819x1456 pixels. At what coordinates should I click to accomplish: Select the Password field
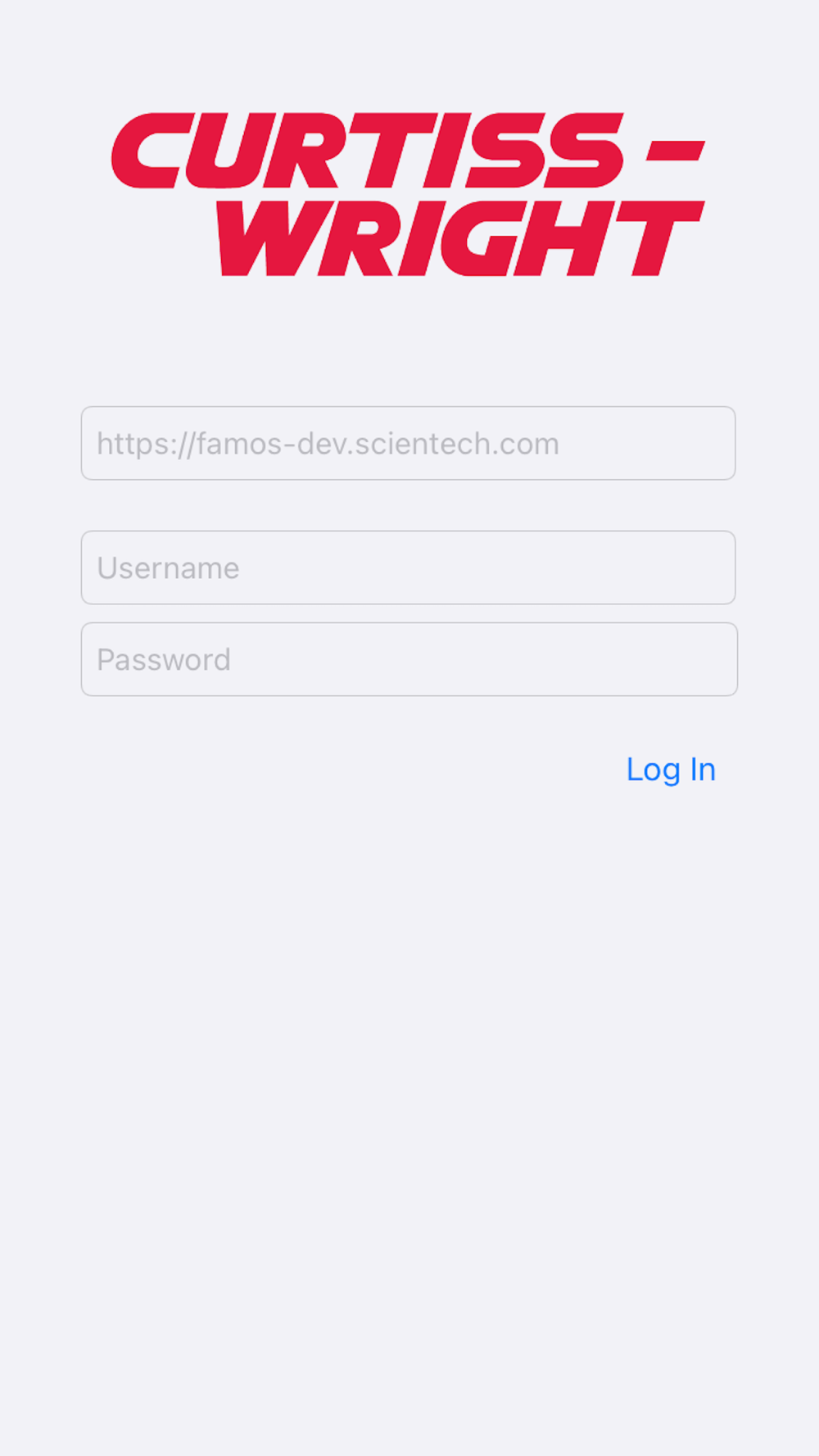(x=409, y=659)
